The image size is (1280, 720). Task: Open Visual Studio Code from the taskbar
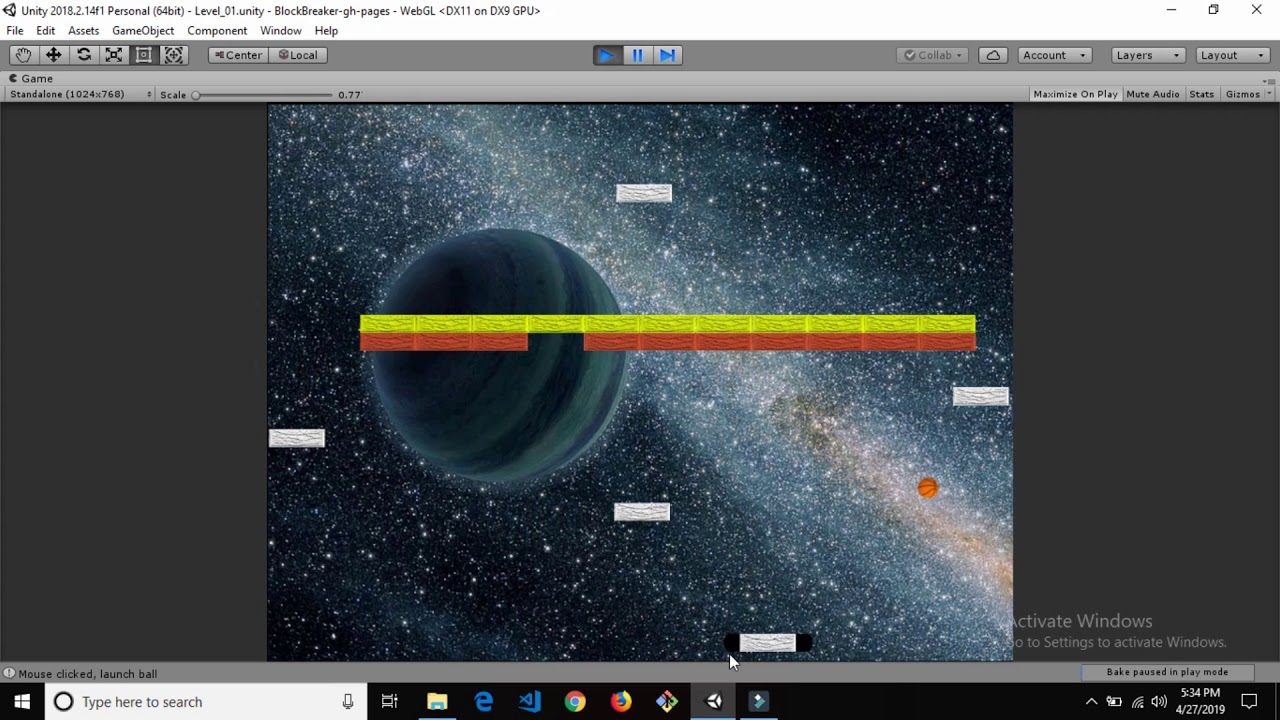[529, 702]
